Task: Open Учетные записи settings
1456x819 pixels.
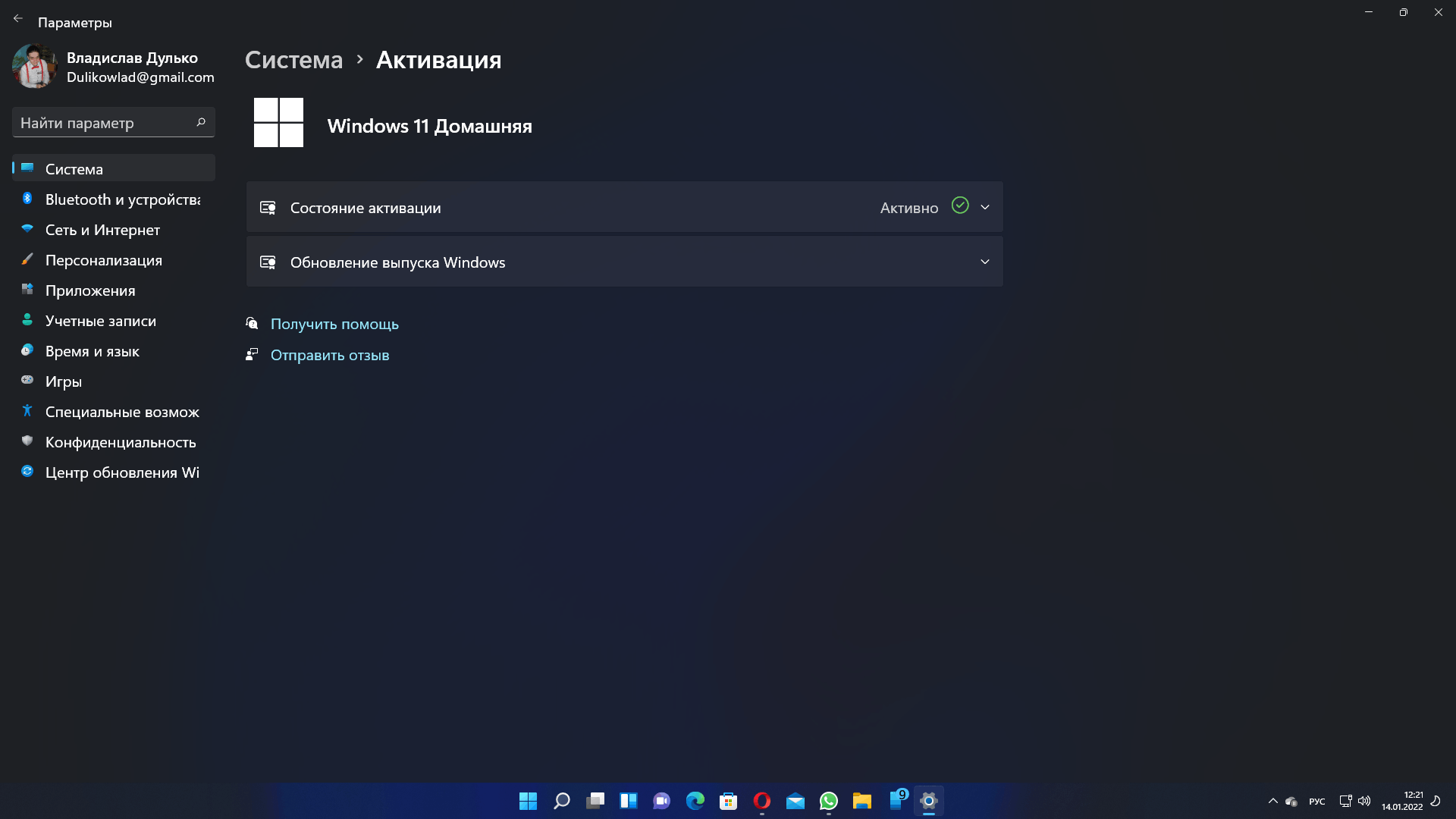Action: click(114, 320)
